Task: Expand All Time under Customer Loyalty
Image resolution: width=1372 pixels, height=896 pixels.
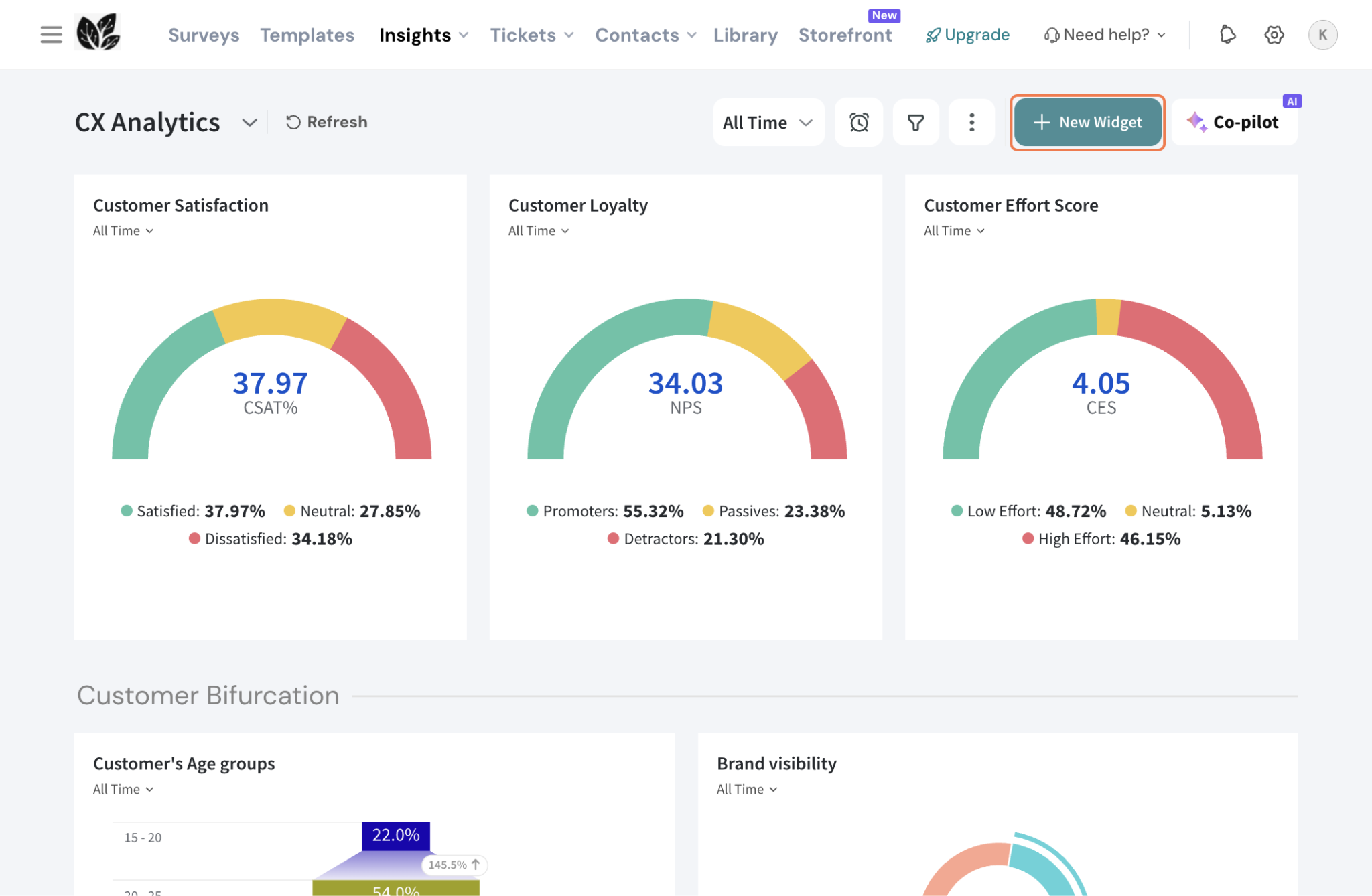Action: (x=539, y=230)
